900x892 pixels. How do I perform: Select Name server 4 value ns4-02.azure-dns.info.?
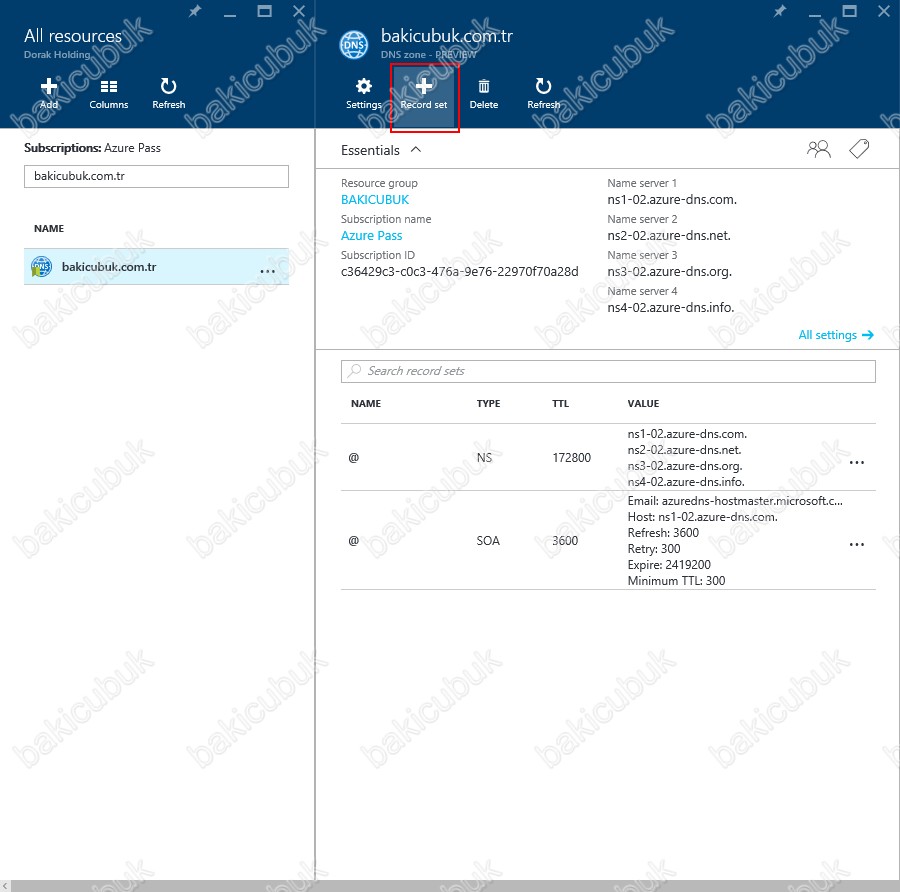tap(671, 307)
